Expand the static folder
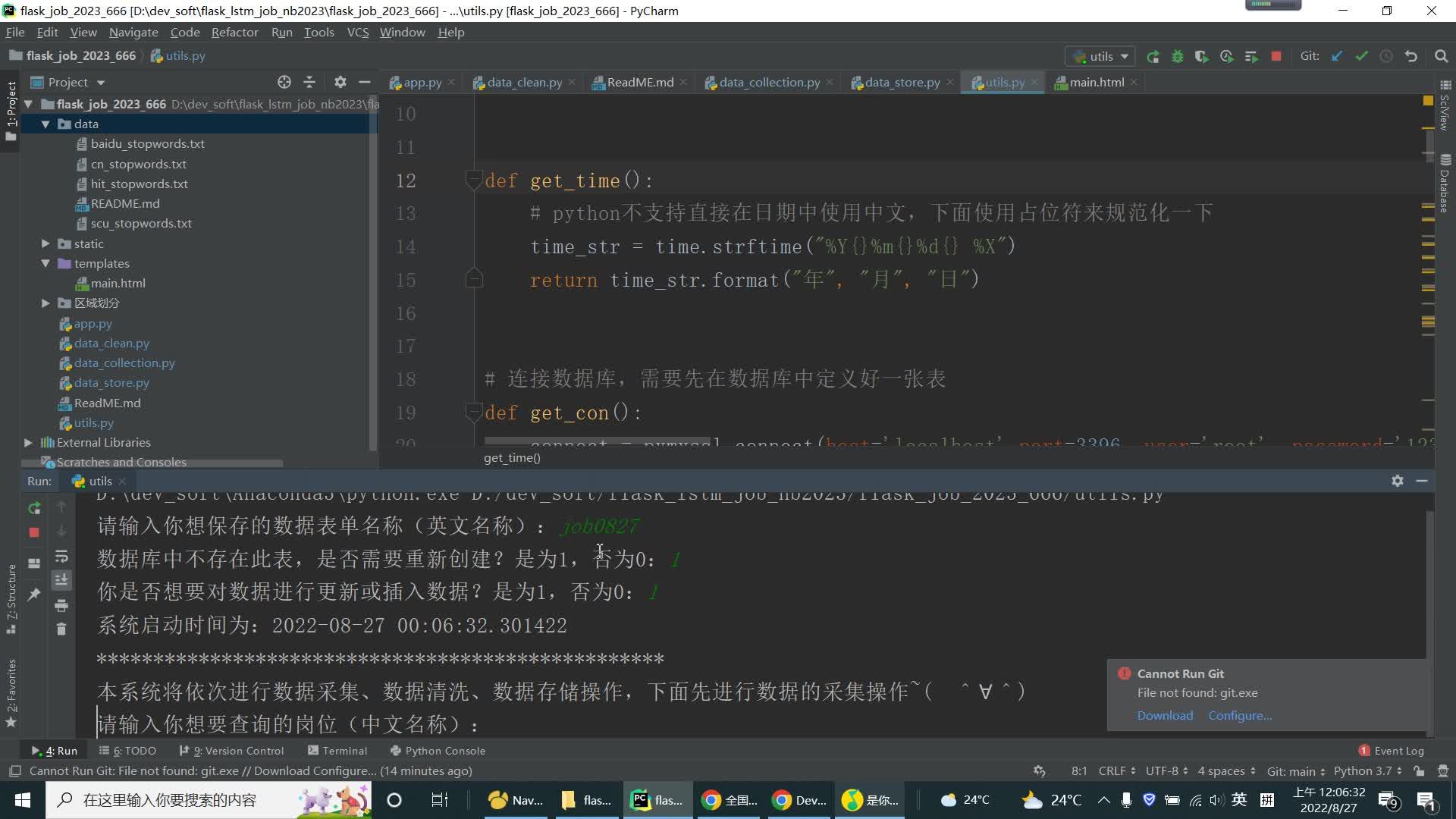 click(45, 243)
